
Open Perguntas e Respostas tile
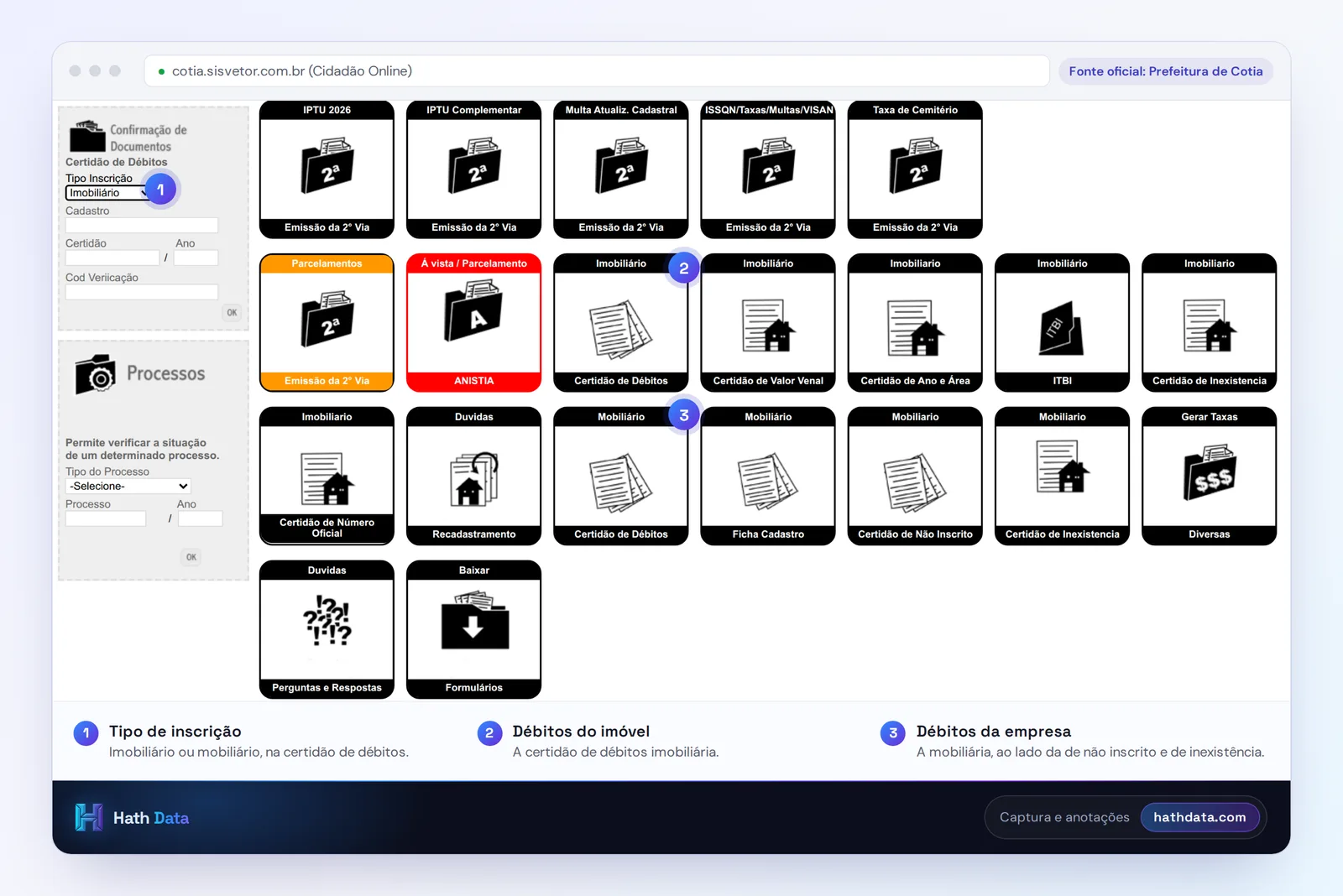pyautogui.click(x=327, y=629)
